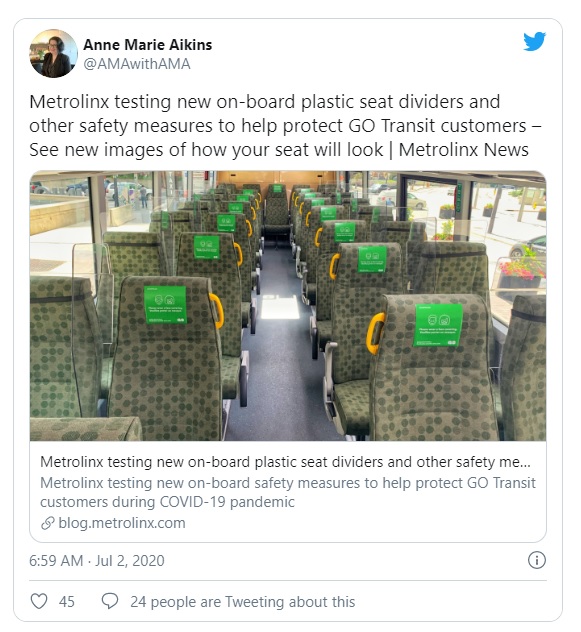Click the Anne Marie Aikins display name
This screenshot has width=581, height=632.
click(x=148, y=45)
